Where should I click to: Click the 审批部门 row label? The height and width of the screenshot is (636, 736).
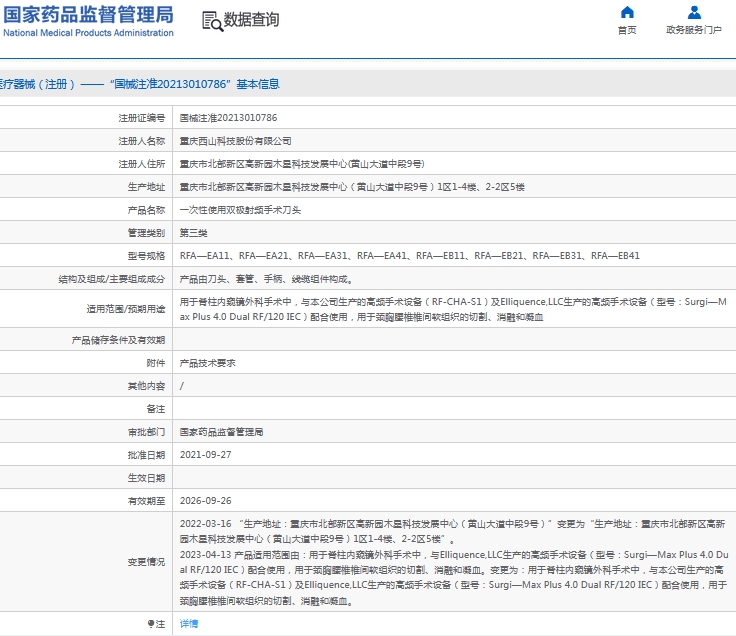tap(146, 432)
